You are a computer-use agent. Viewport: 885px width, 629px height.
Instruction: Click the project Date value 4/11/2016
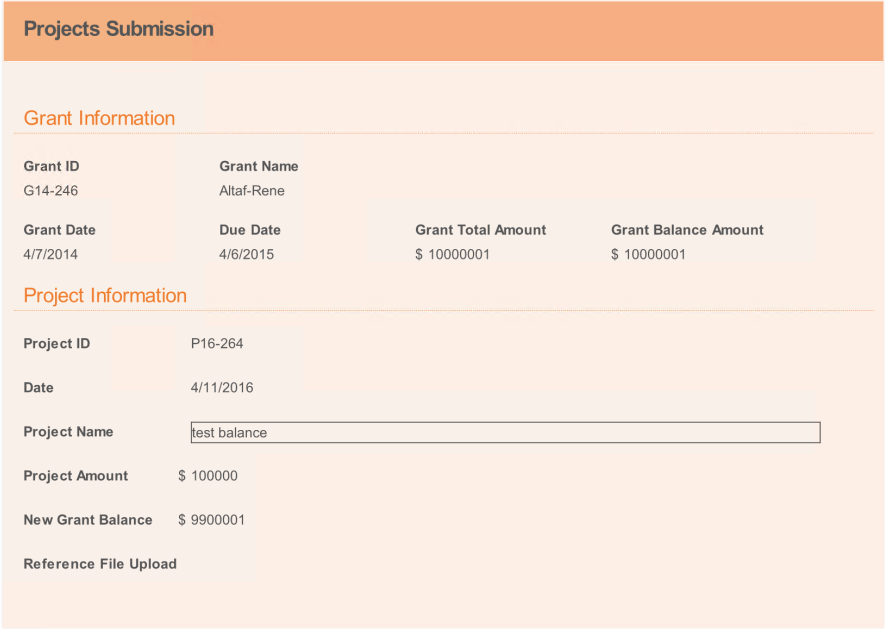[x=222, y=388]
